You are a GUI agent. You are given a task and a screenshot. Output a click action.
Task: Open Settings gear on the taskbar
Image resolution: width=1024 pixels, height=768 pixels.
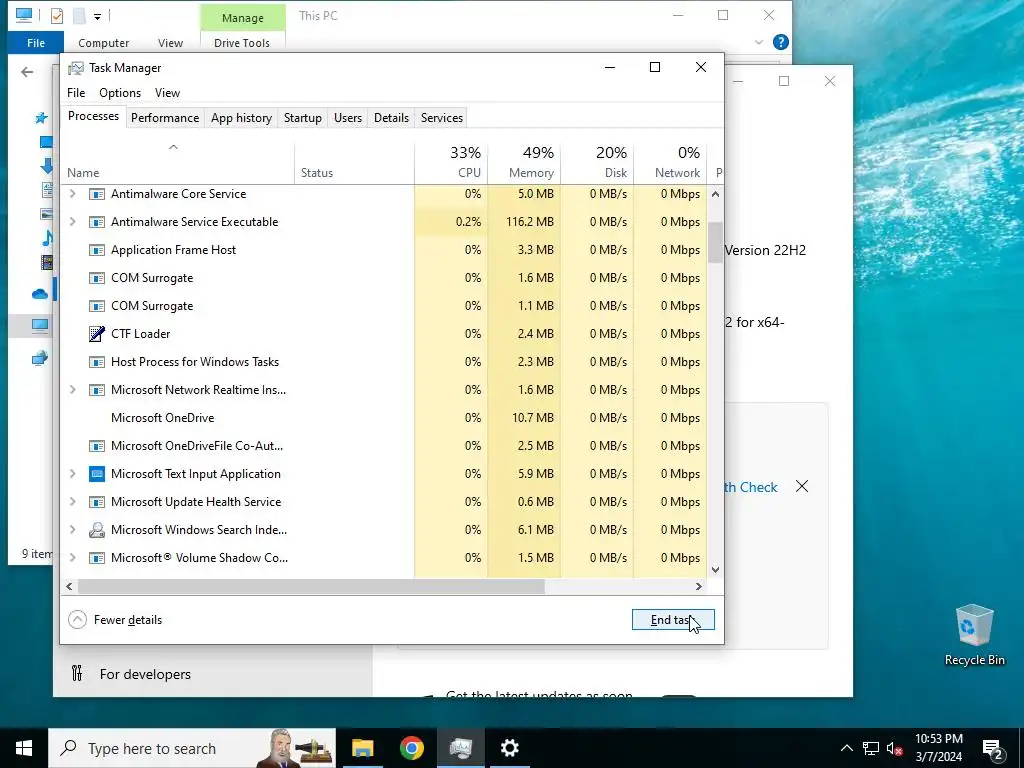509,748
